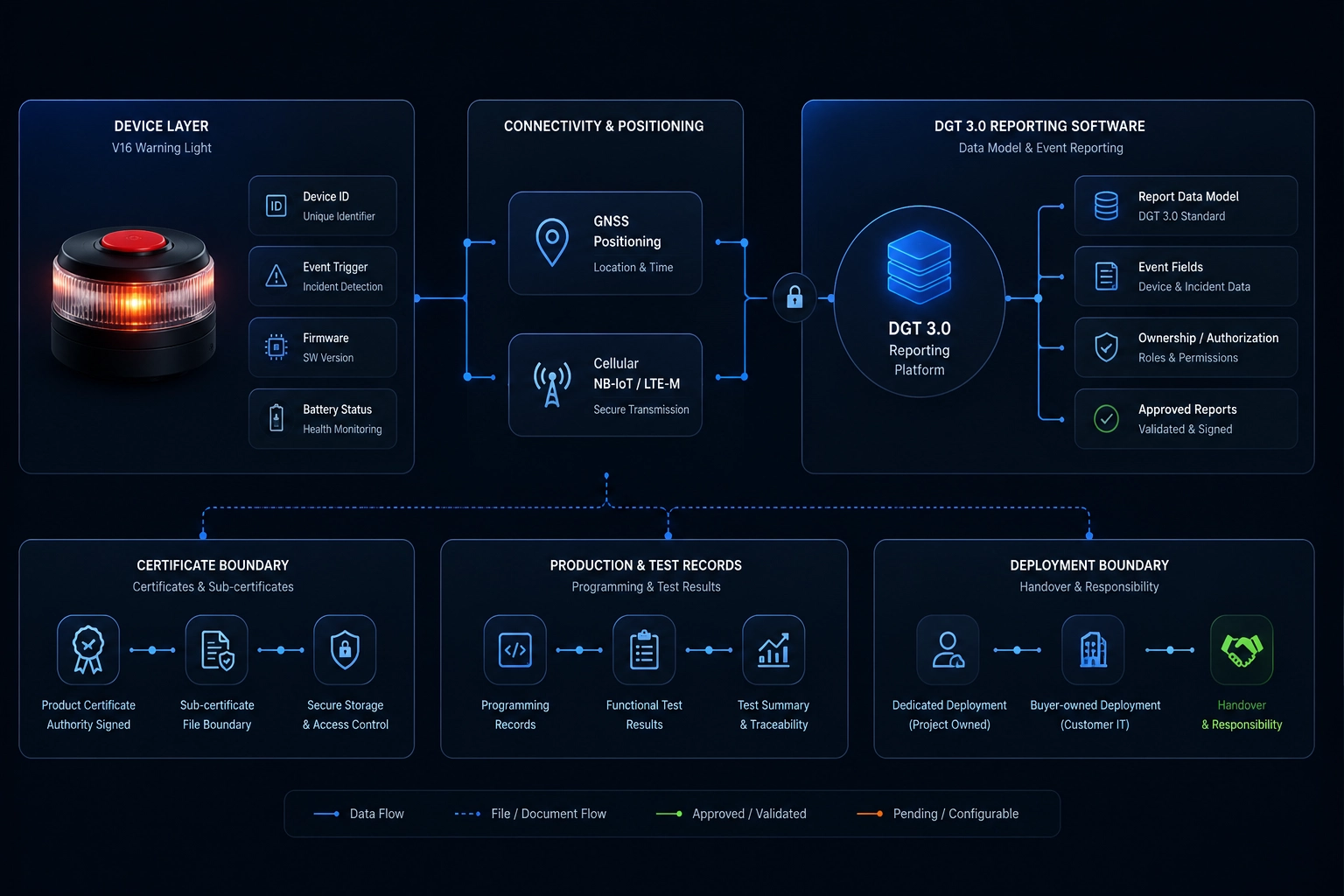This screenshot has height=896, width=1344.
Task: Click the Approved Reports green checkmark icon
Action: pyautogui.click(x=1106, y=418)
